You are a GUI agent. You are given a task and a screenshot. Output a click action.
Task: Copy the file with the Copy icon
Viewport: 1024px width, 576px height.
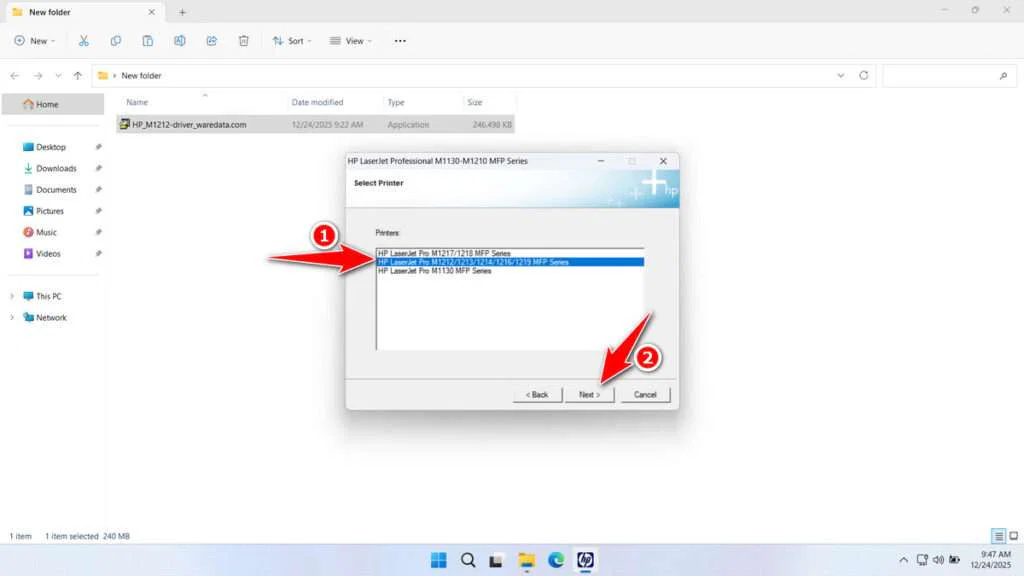tap(116, 41)
